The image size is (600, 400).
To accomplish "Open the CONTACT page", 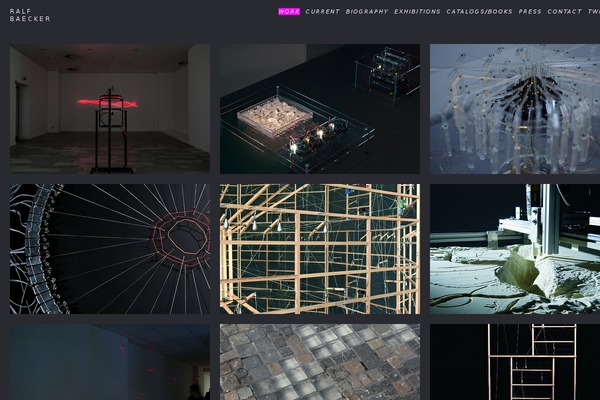I will pyautogui.click(x=564, y=11).
